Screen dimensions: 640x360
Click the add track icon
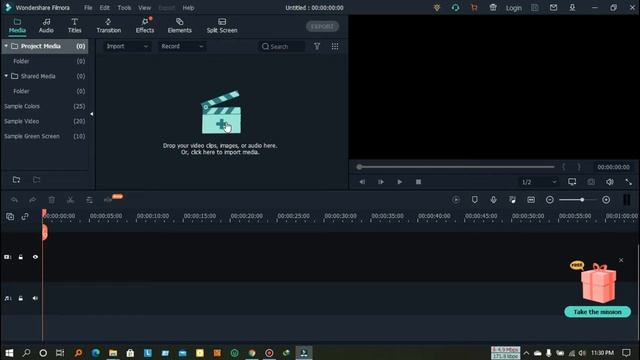click(x=10, y=216)
